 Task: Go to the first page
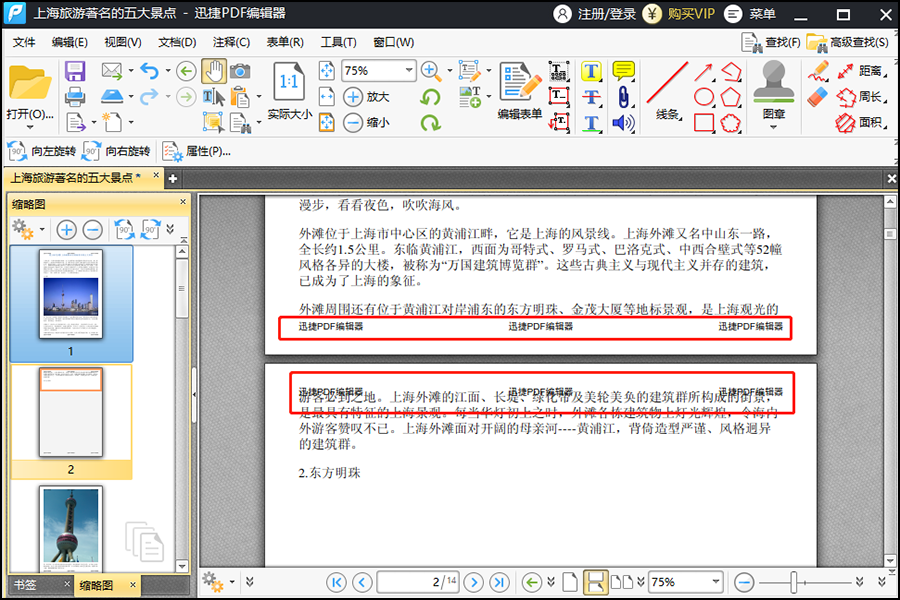click(336, 582)
